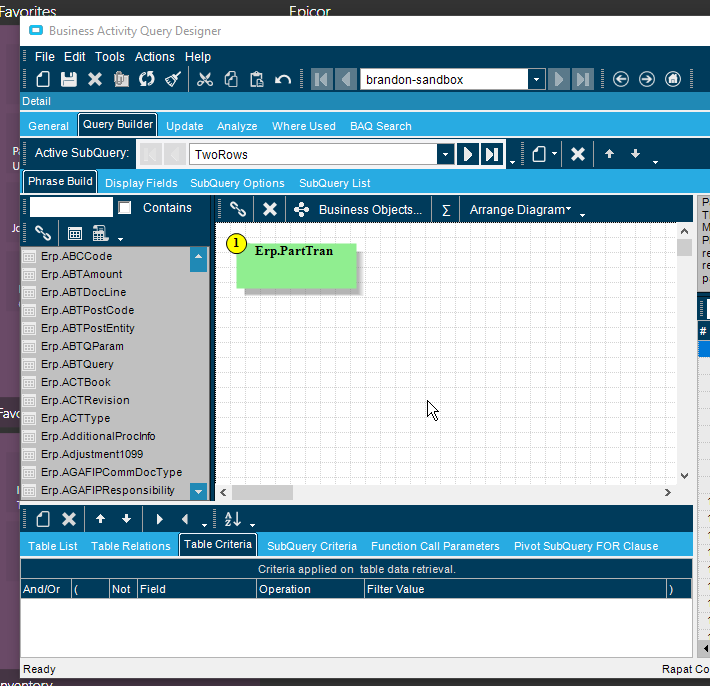Screen dimensions: 710x686
Task: Click the Home icon in toolbar
Action: click(673, 80)
